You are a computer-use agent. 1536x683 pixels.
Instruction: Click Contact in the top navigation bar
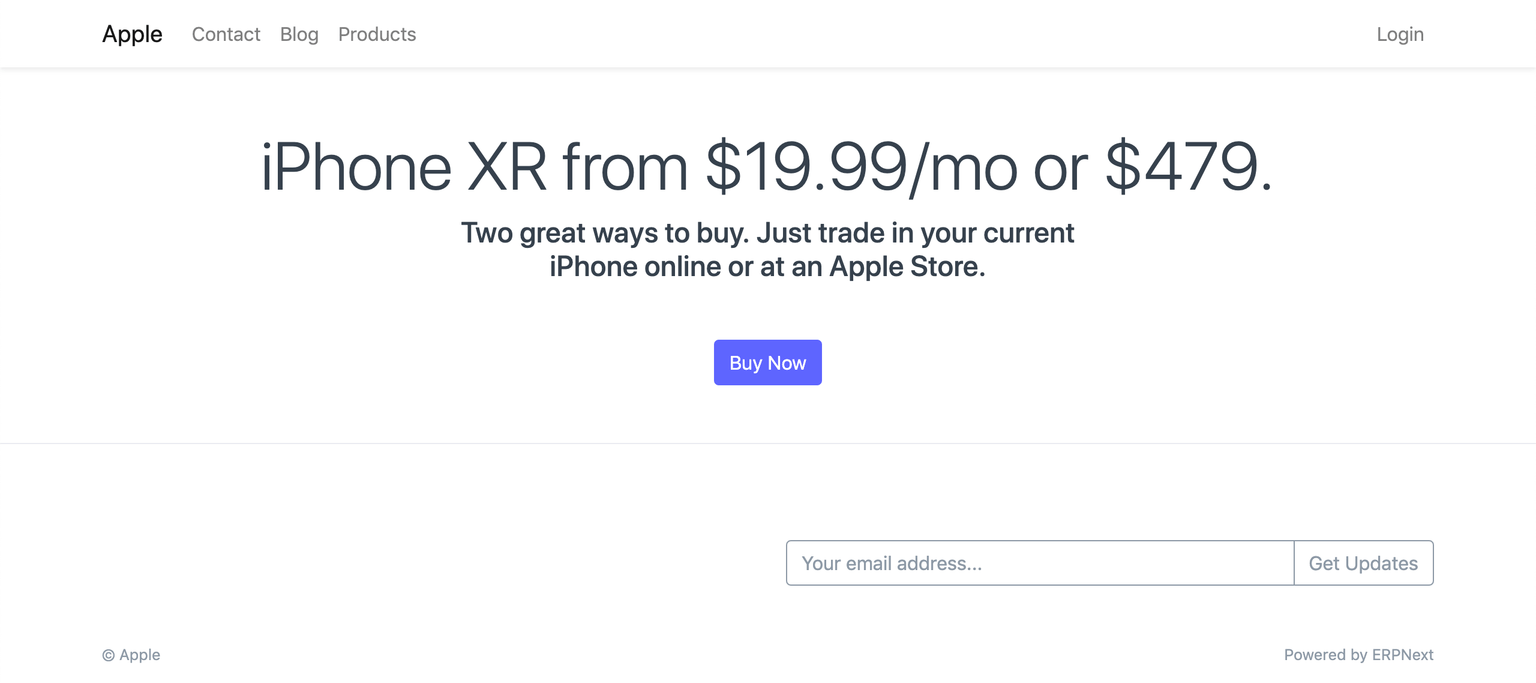(226, 34)
